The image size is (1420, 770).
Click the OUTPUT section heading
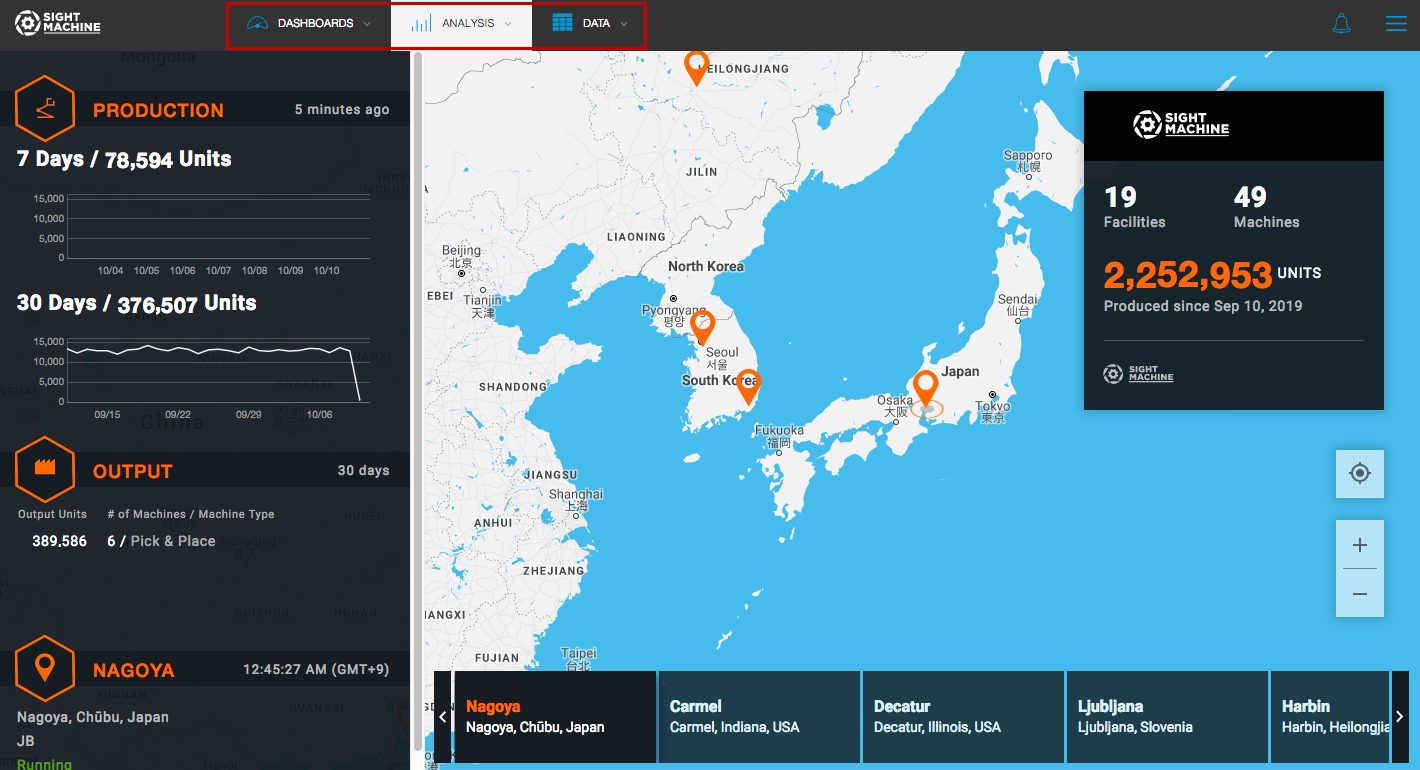133,472
